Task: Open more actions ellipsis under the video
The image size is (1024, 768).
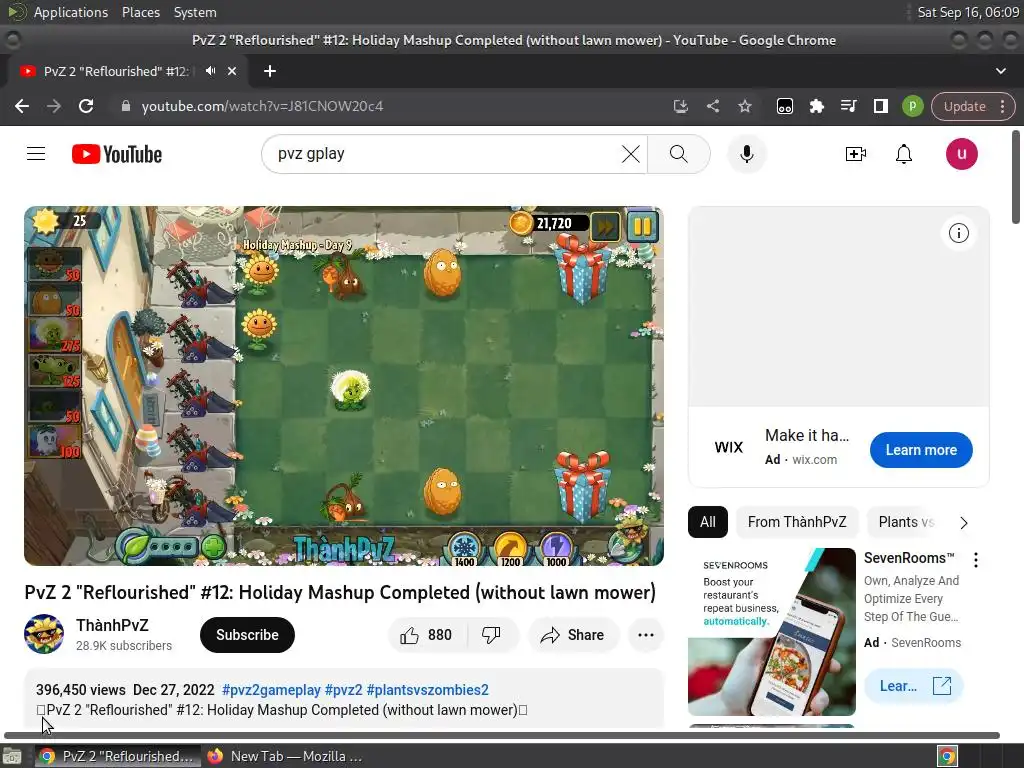Action: 646,635
